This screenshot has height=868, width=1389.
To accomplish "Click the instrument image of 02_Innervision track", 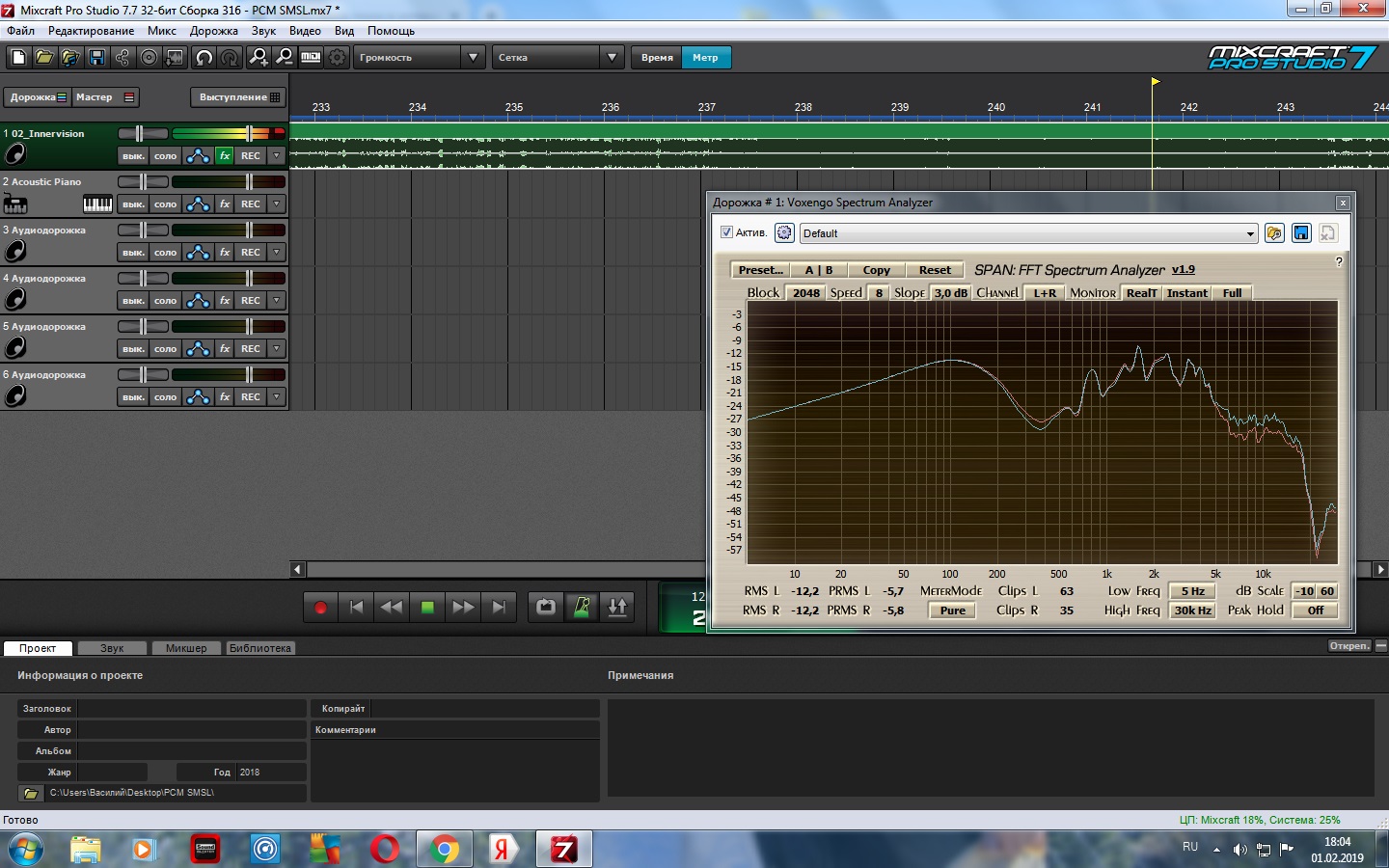I will pos(15,154).
